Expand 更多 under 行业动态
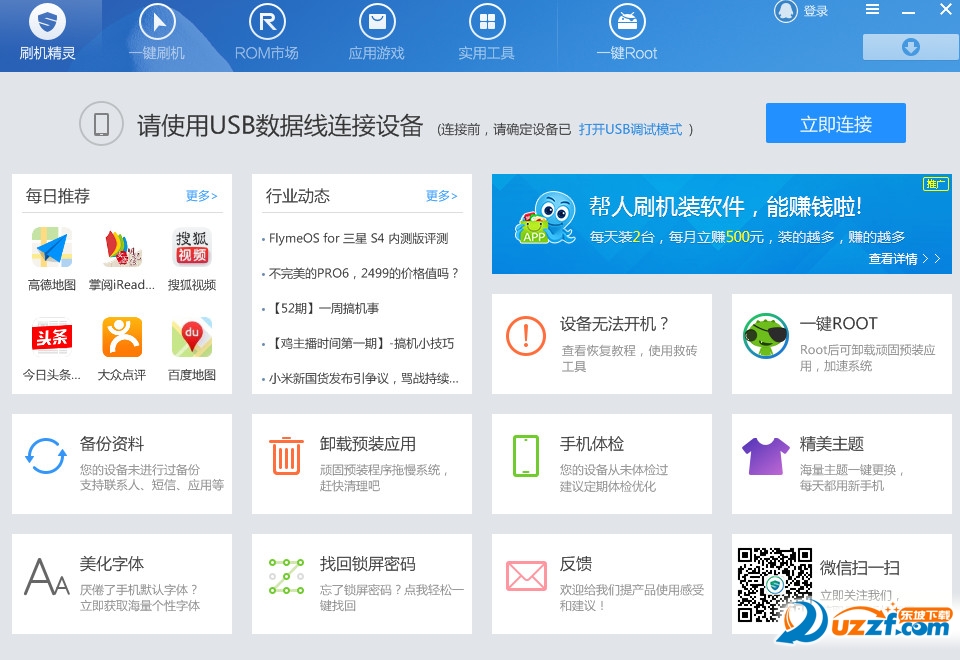This screenshot has height=660, width=960. coord(441,196)
